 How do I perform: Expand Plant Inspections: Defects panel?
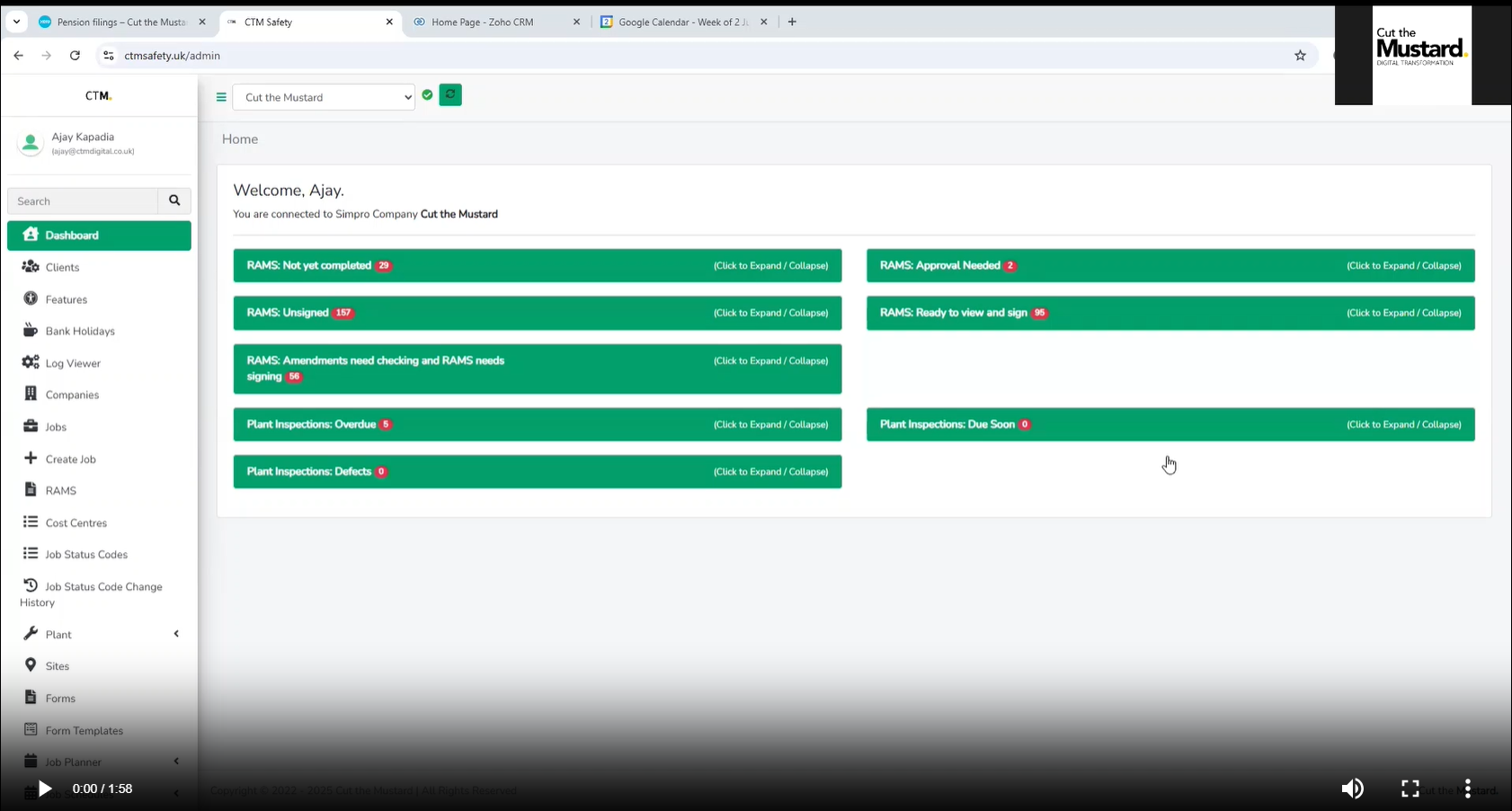[538, 472]
